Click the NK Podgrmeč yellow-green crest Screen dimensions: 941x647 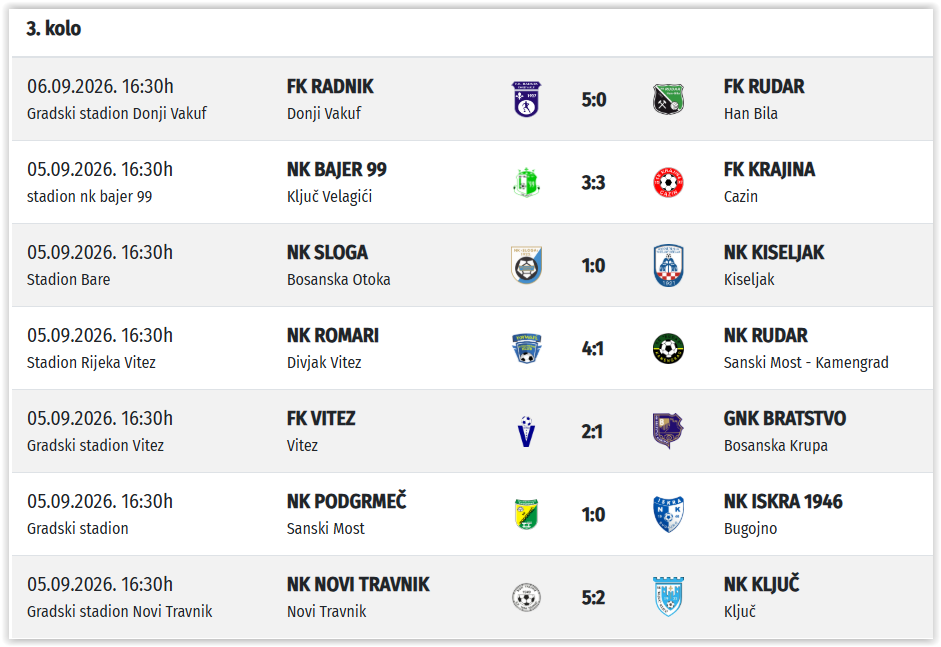tap(526, 514)
